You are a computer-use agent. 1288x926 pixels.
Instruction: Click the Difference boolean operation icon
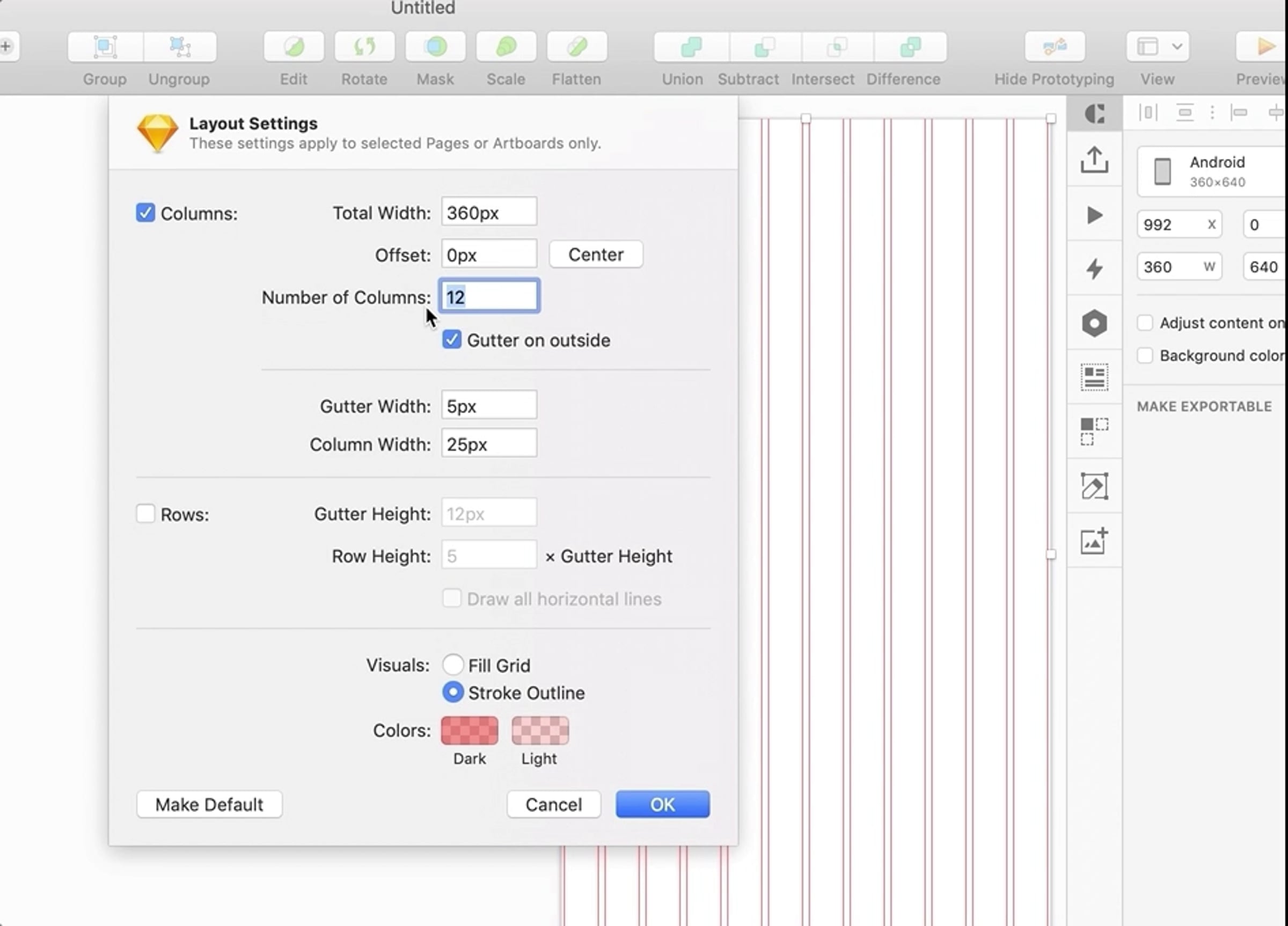[x=910, y=47]
